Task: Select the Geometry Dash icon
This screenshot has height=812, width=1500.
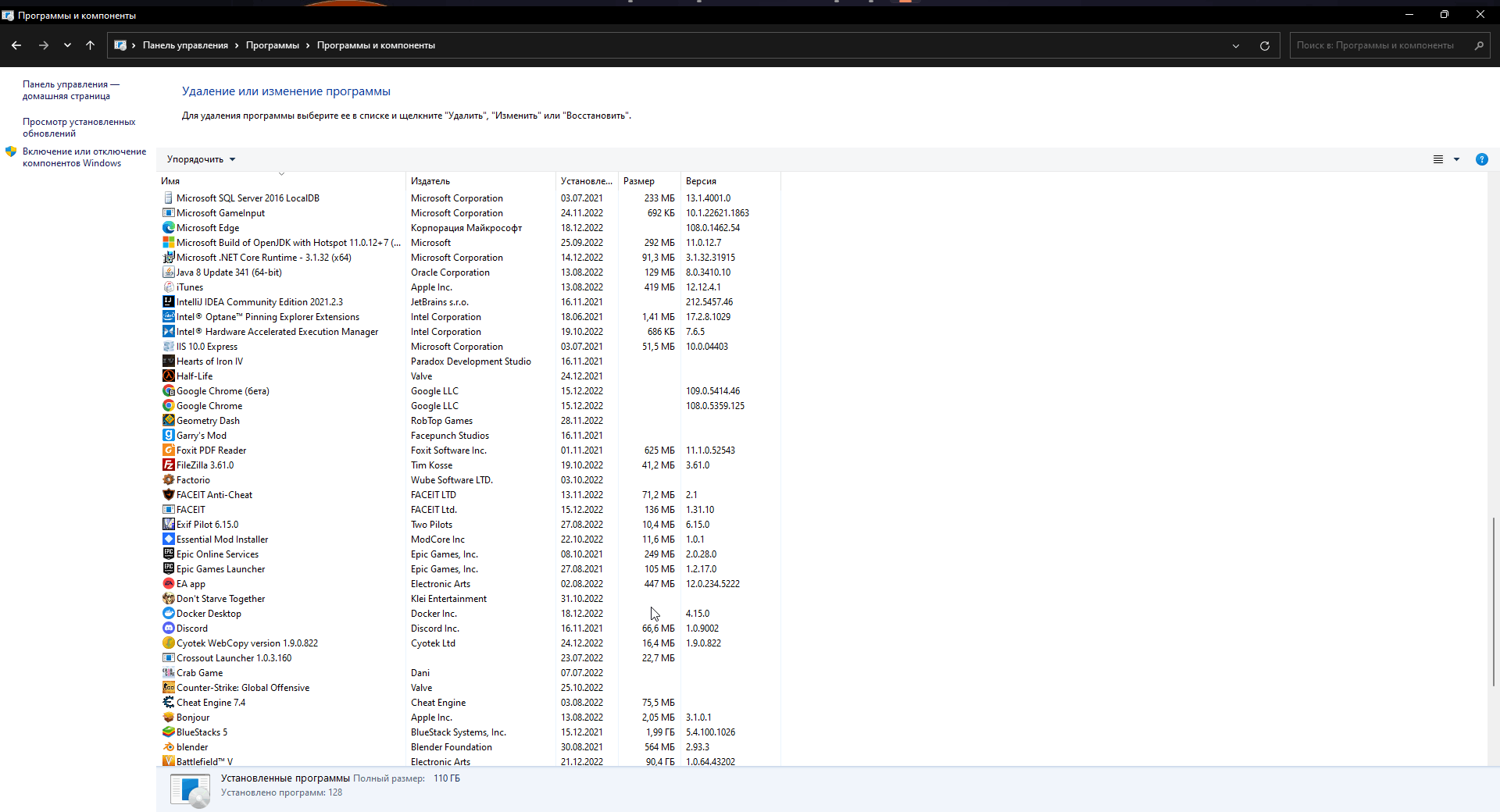Action: [168, 421]
